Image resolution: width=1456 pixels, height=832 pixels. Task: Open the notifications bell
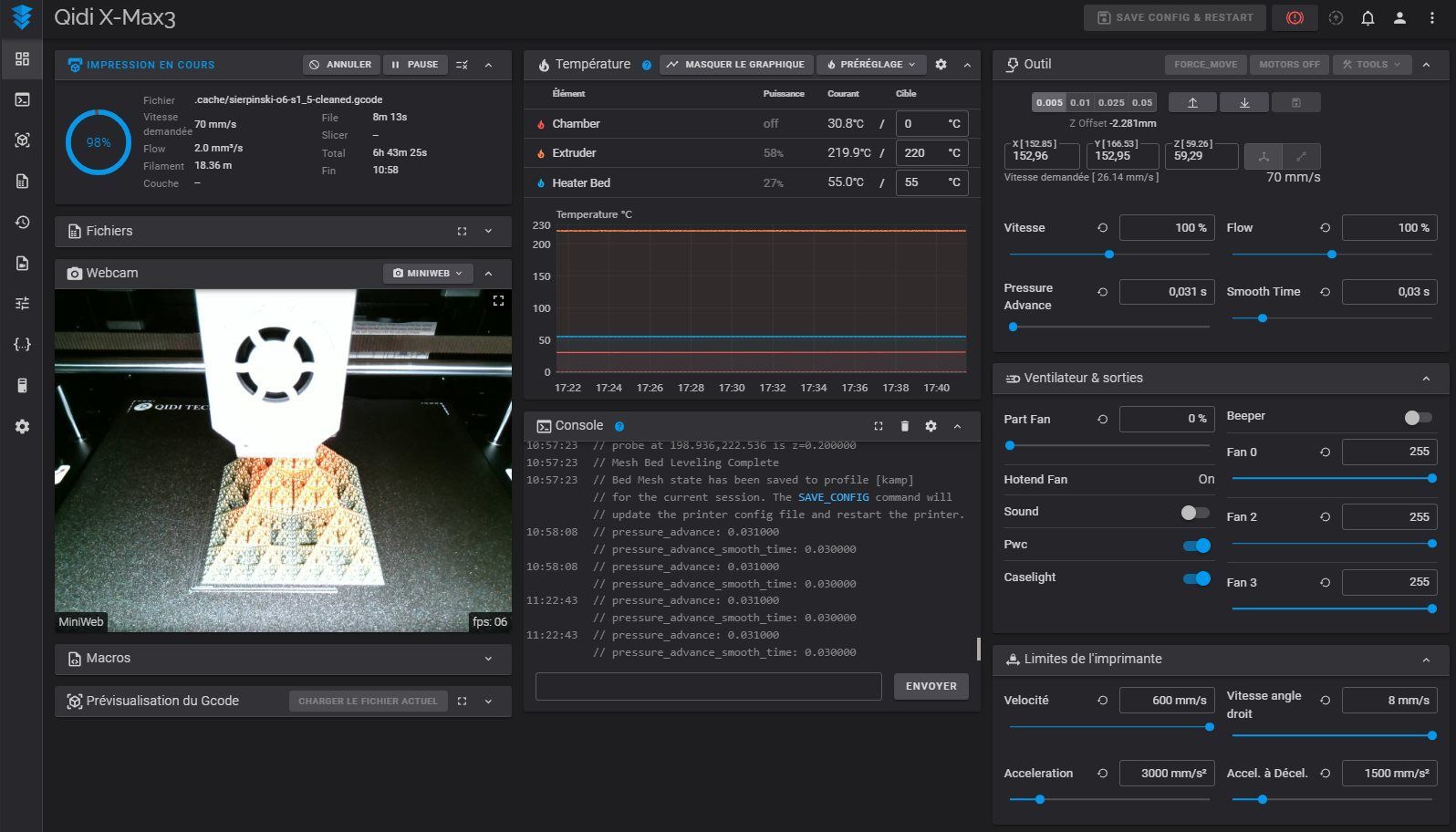1368,17
